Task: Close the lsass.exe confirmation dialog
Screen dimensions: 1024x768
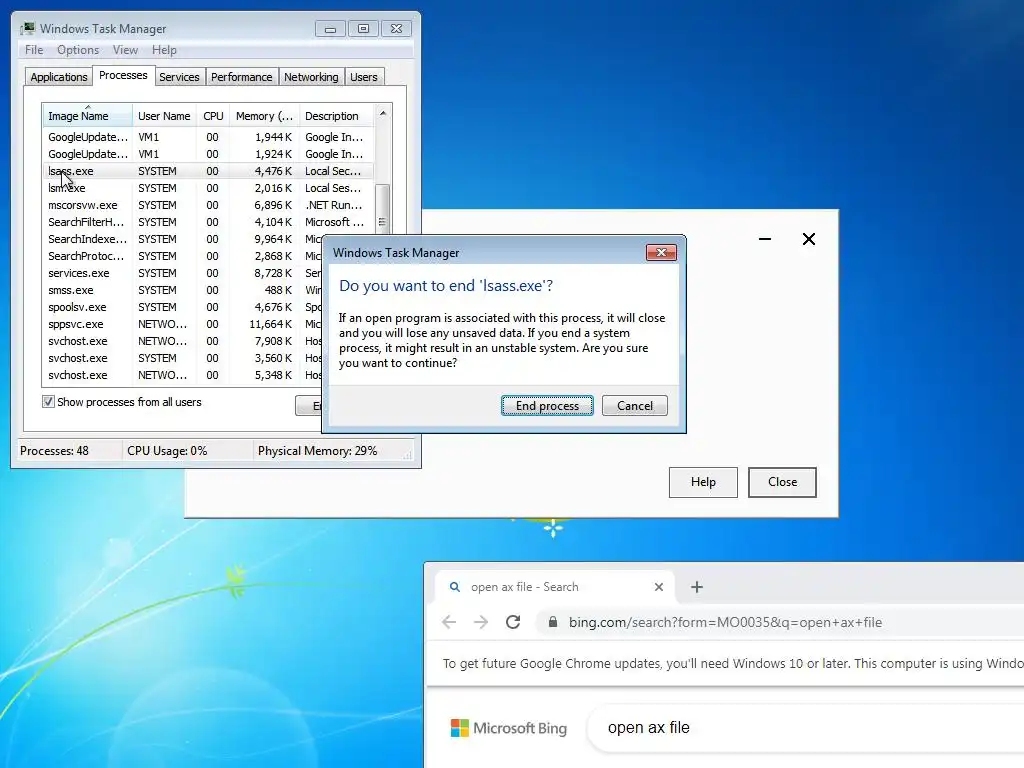Action: pos(661,253)
